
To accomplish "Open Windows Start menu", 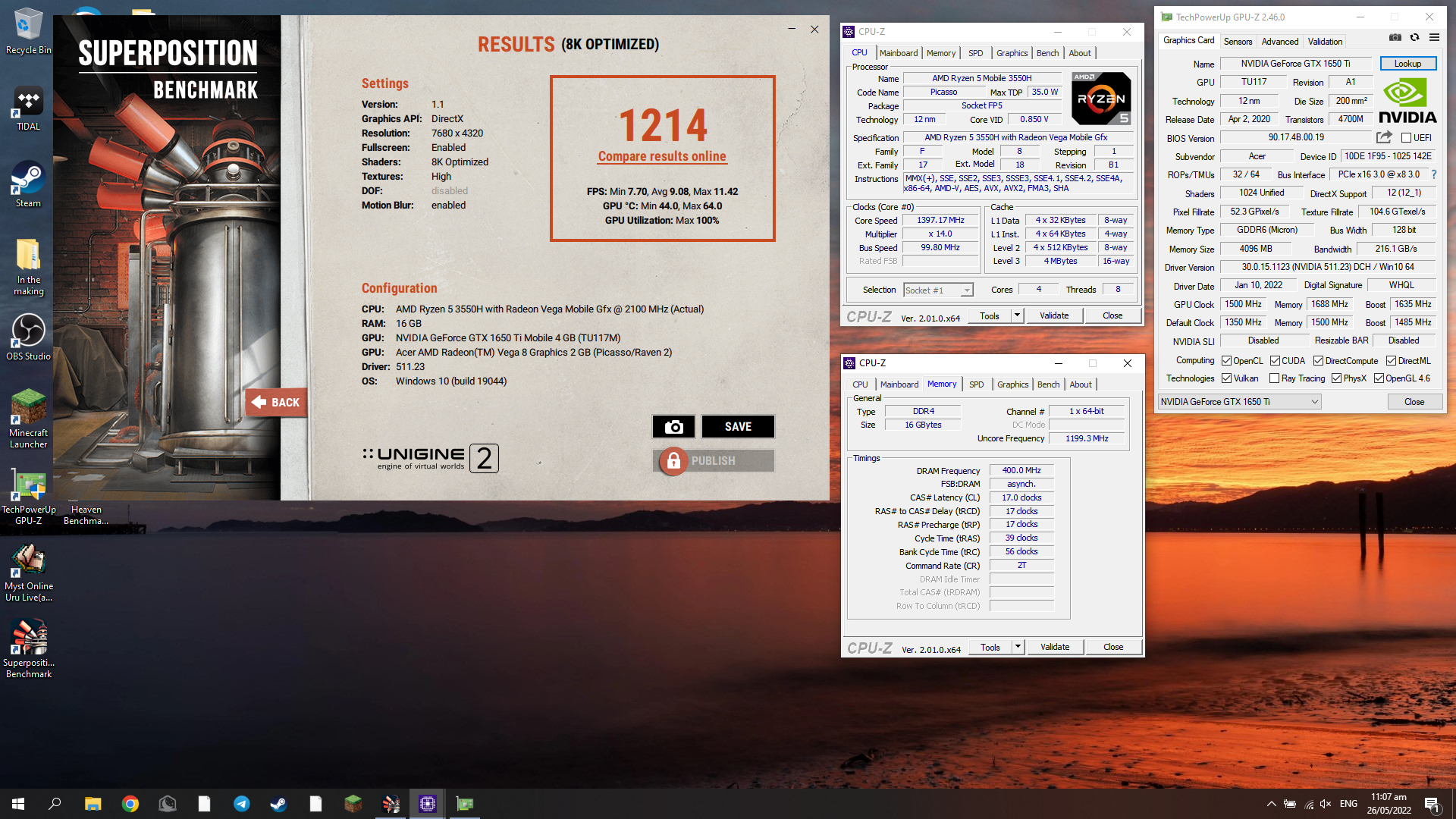I will pos(18,804).
